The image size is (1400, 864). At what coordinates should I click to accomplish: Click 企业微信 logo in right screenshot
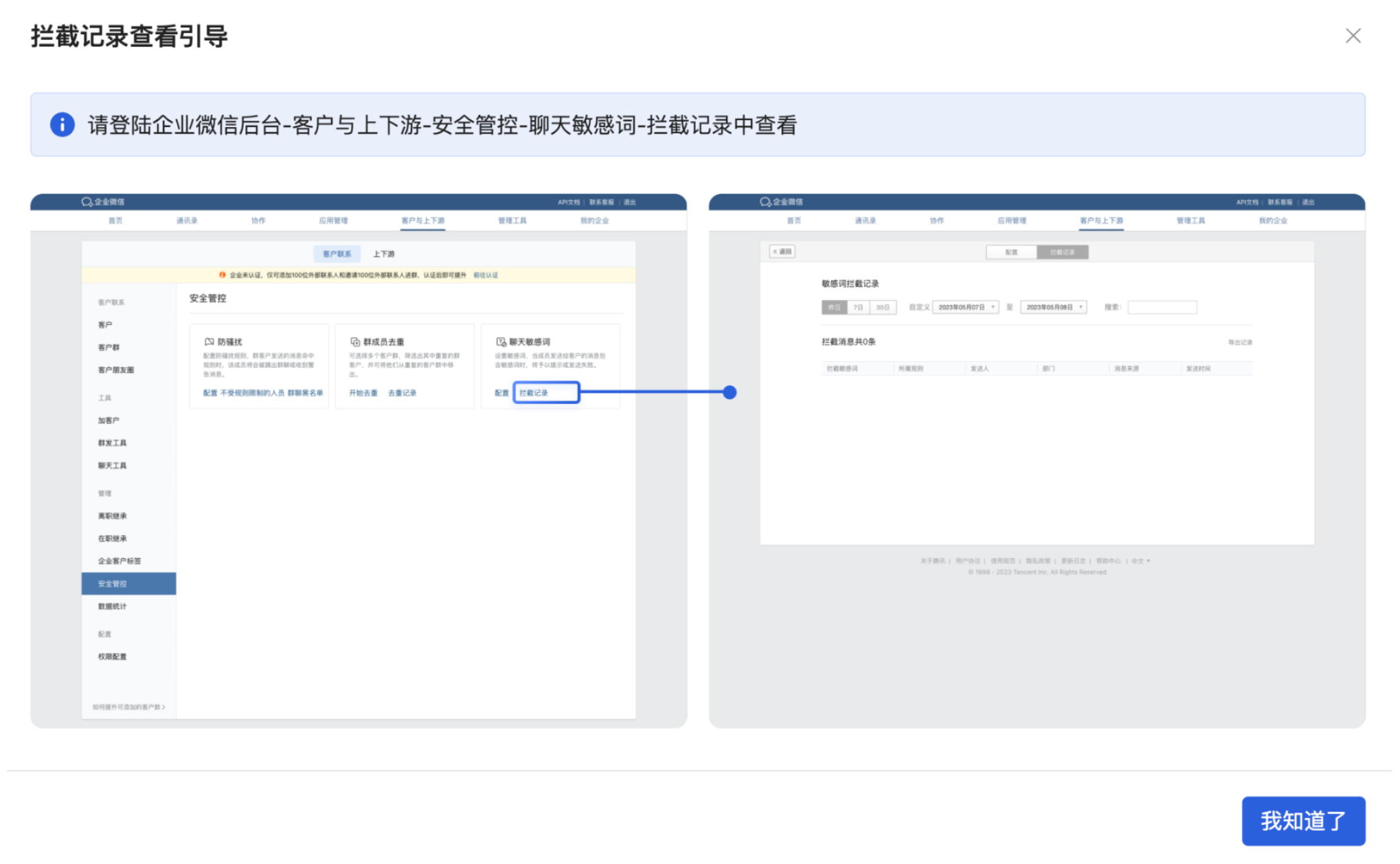(x=781, y=202)
